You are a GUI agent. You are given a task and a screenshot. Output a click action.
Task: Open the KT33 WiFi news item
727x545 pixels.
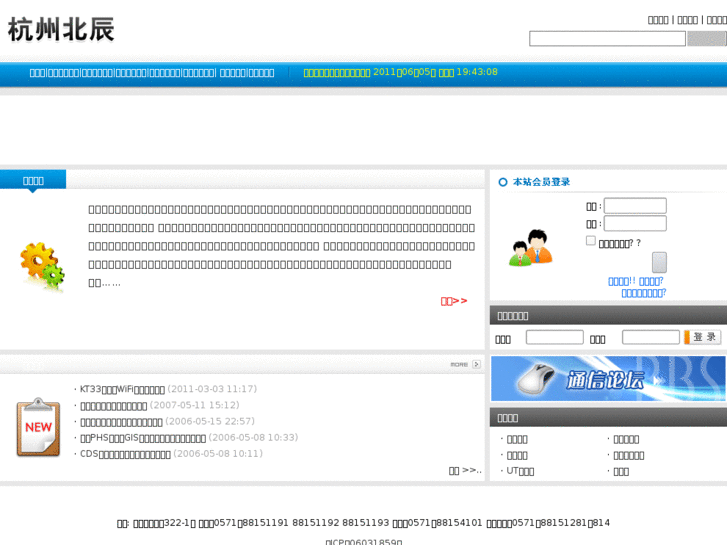(122, 389)
